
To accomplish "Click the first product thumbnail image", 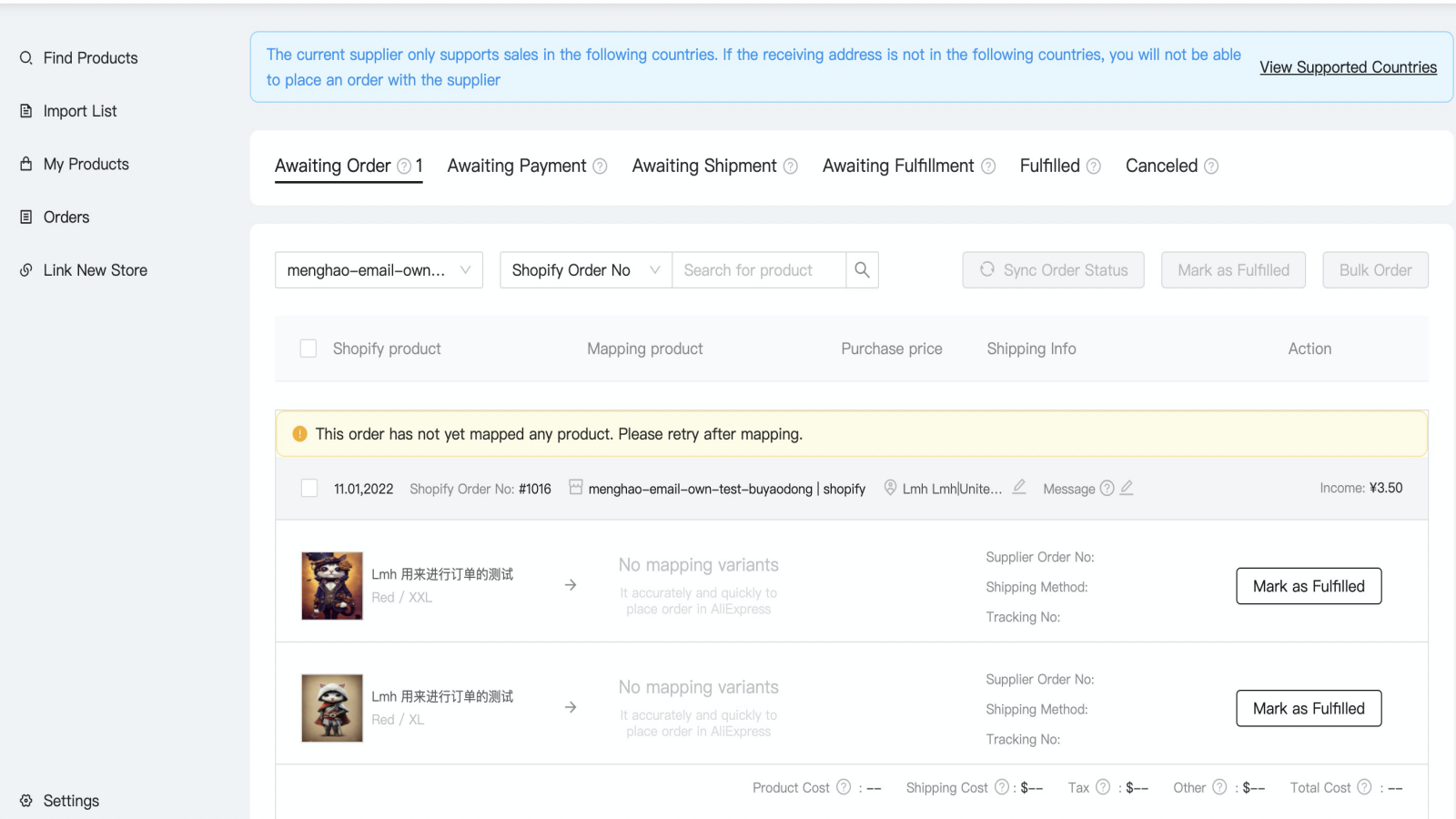I will pos(331,585).
